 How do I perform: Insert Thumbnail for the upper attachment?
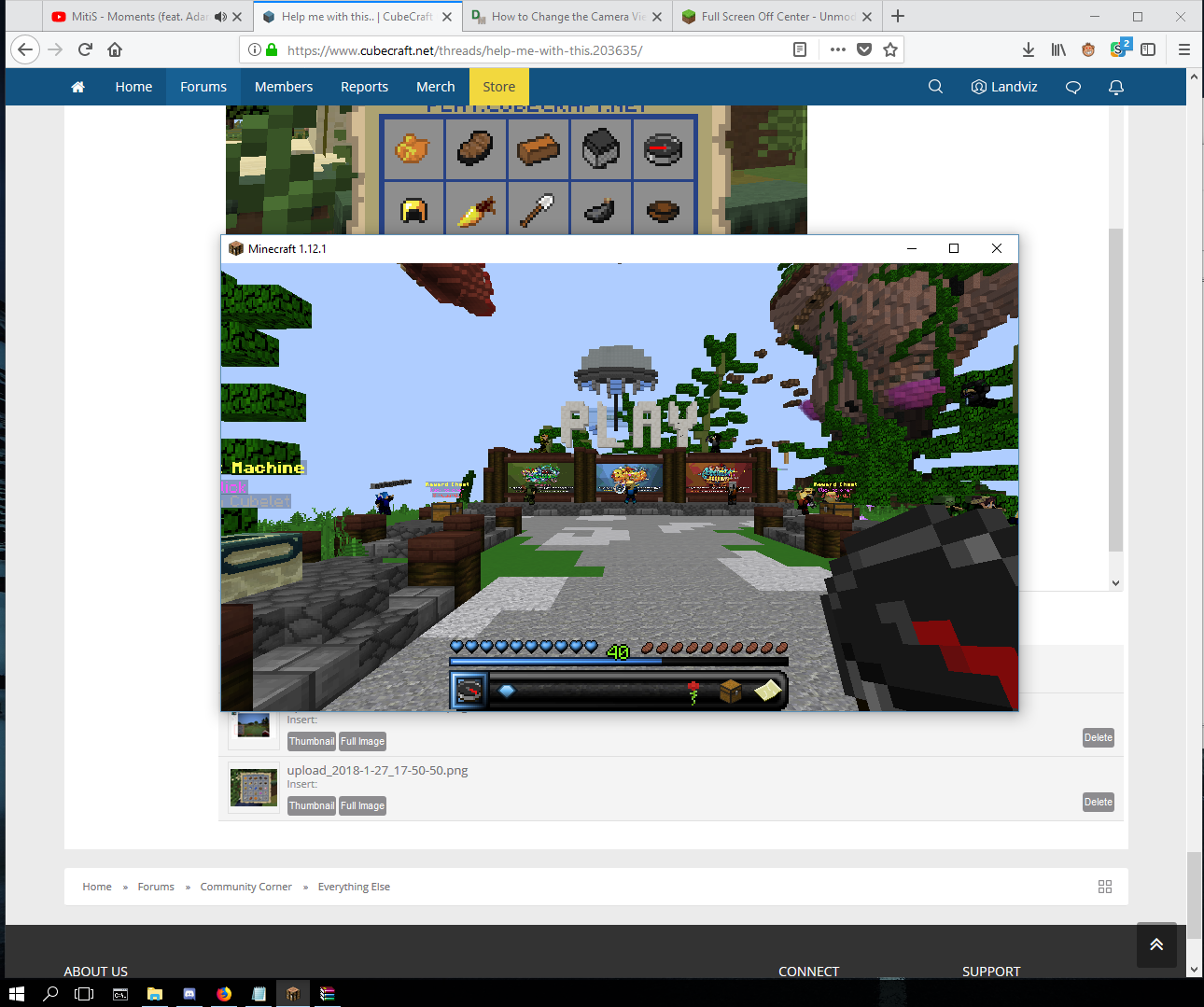point(312,741)
